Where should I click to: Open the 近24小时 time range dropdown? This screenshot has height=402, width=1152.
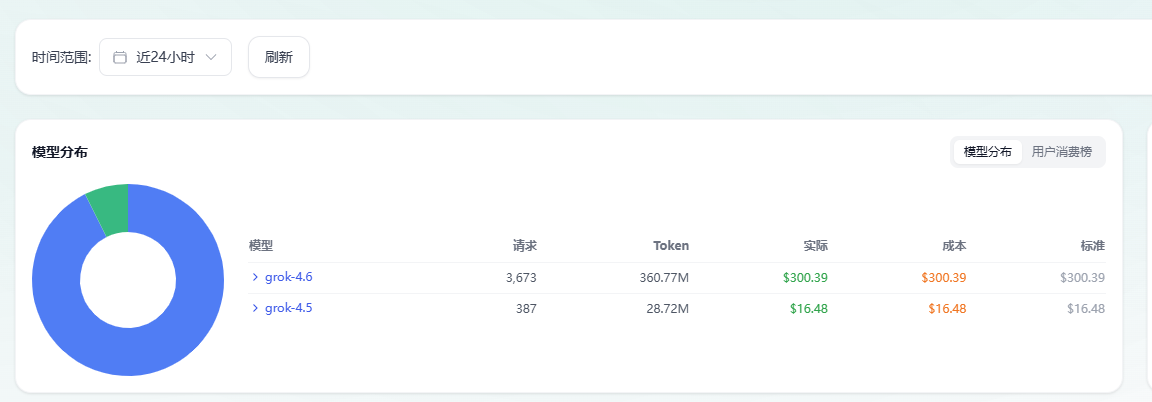pyautogui.click(x=165, y=57)
